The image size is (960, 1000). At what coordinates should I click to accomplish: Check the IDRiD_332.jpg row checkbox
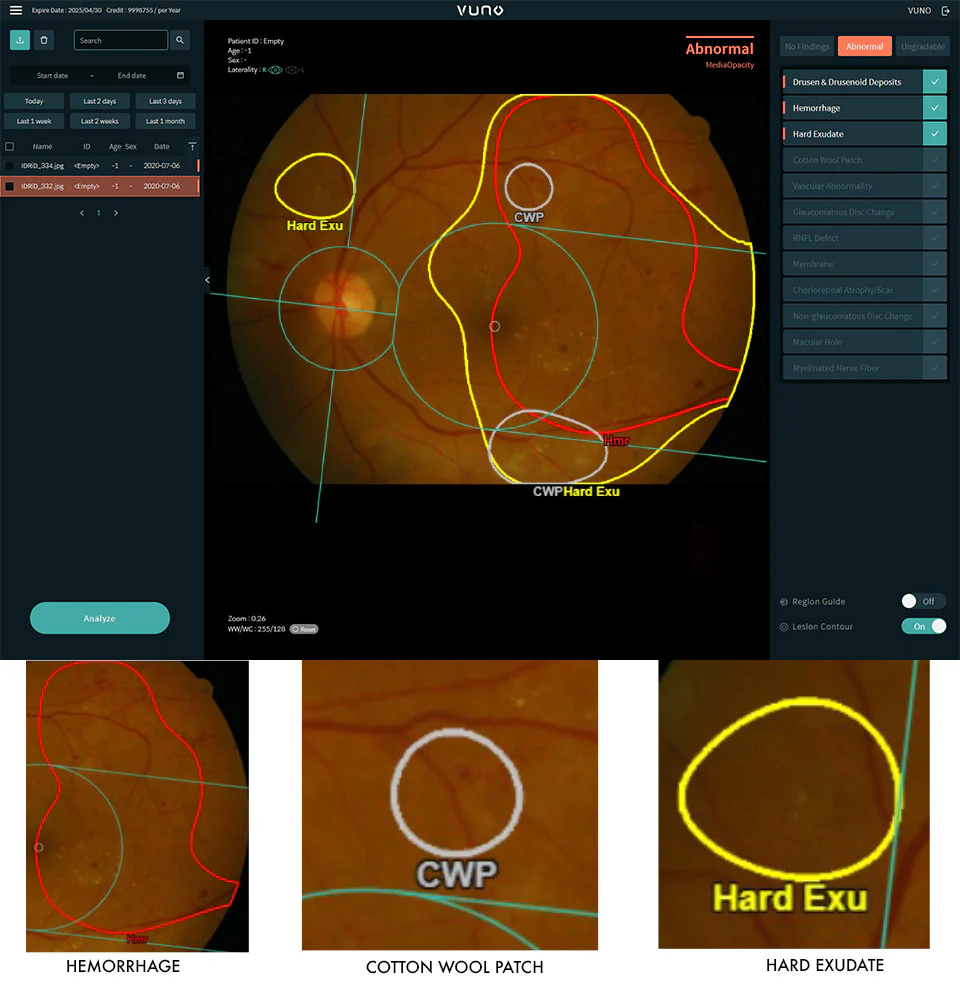[10, 186]
